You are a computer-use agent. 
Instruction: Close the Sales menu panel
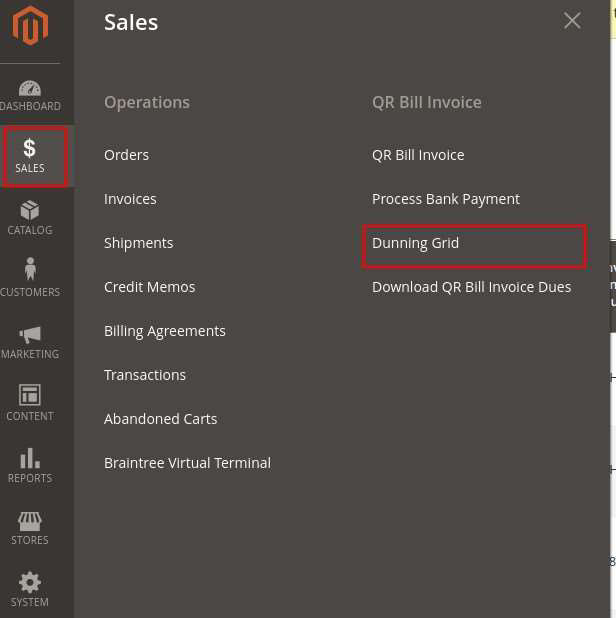point(572,21)
